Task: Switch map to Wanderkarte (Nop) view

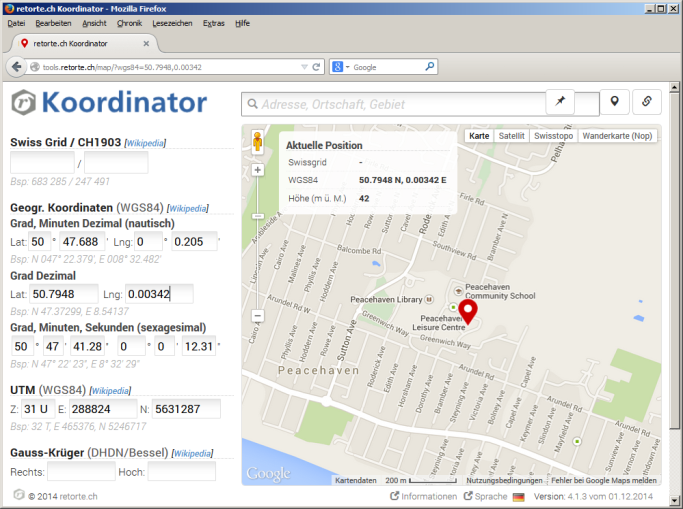Action: click(617, 136)
